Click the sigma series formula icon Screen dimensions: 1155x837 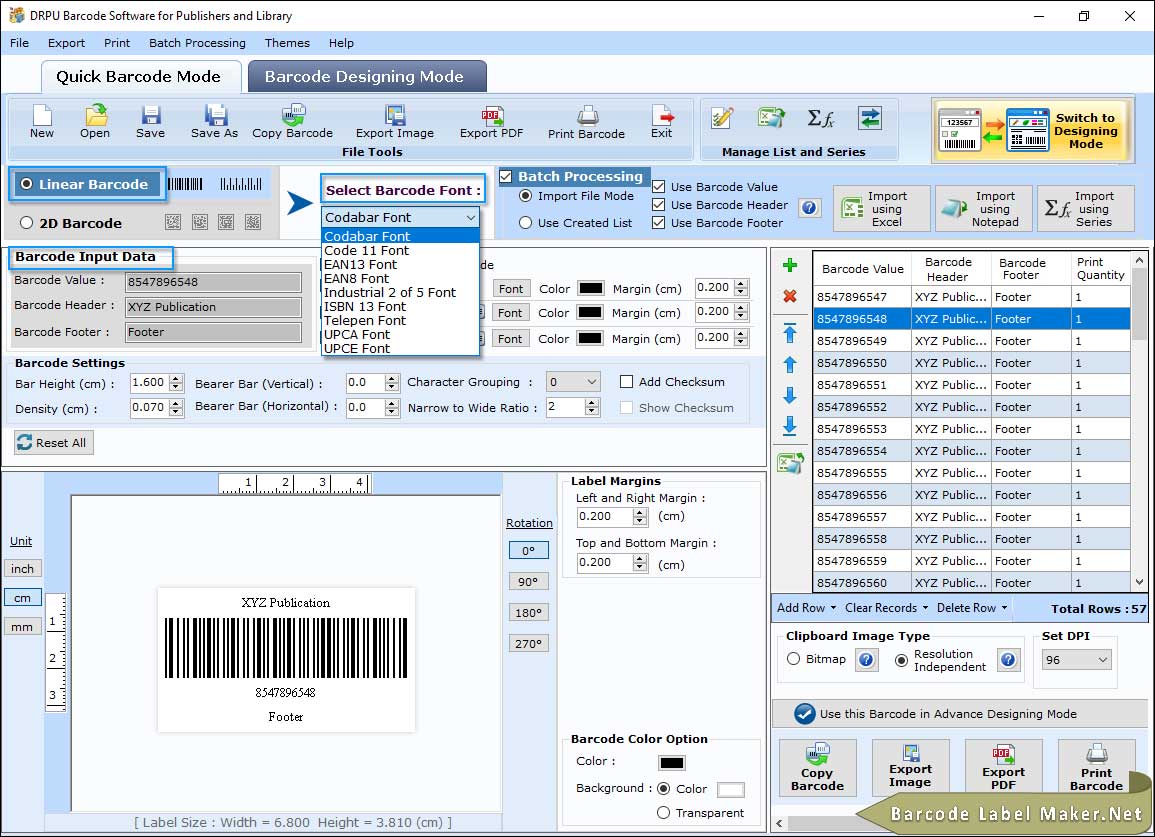820,118
